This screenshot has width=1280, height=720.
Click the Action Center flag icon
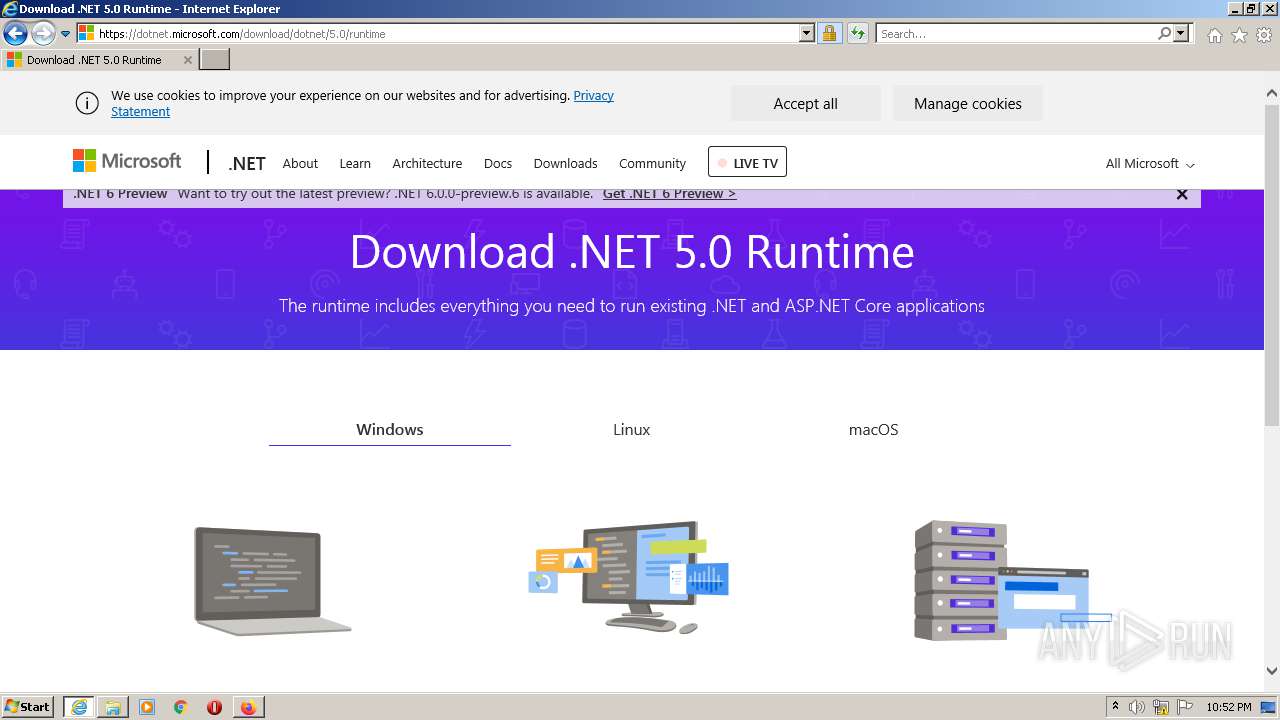click(x=1185, y=707)
